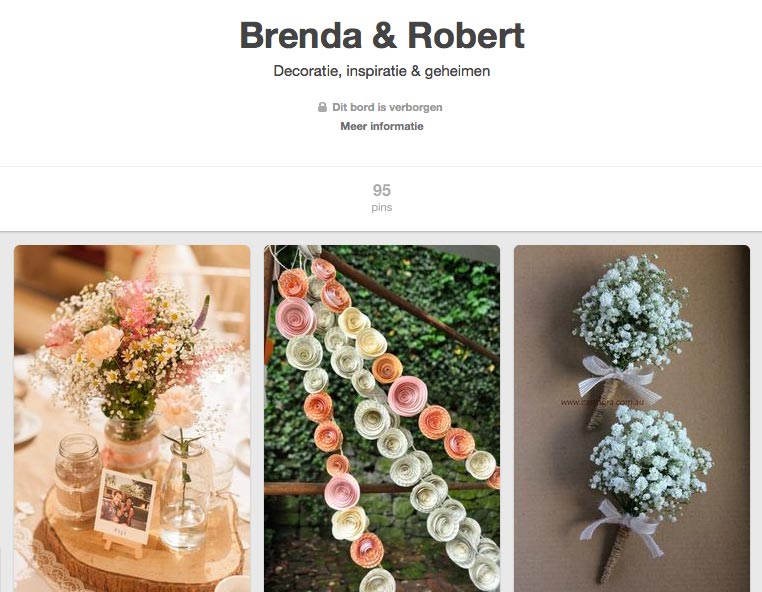Open the baby's breath boutonniere pin
Viewport: 762px width, 592px height.
pos(632,418)
